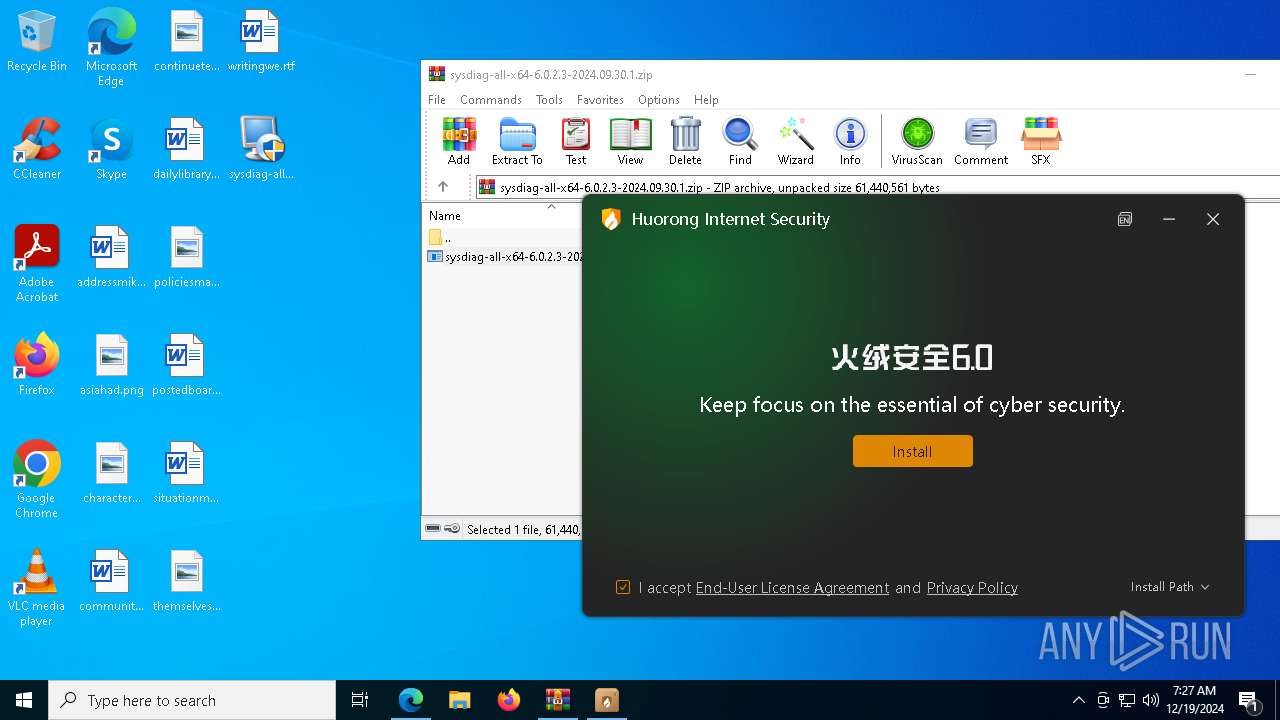
Task: Select the sysdiag-all desktop installer icon
Action: 261,149
